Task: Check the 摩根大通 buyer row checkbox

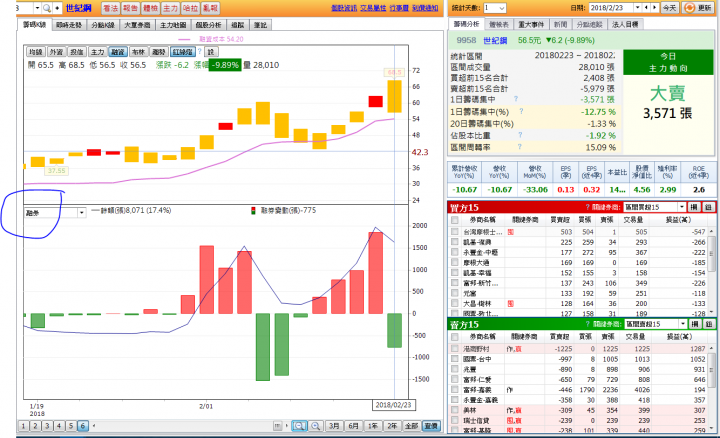Action: coord(455,263)
